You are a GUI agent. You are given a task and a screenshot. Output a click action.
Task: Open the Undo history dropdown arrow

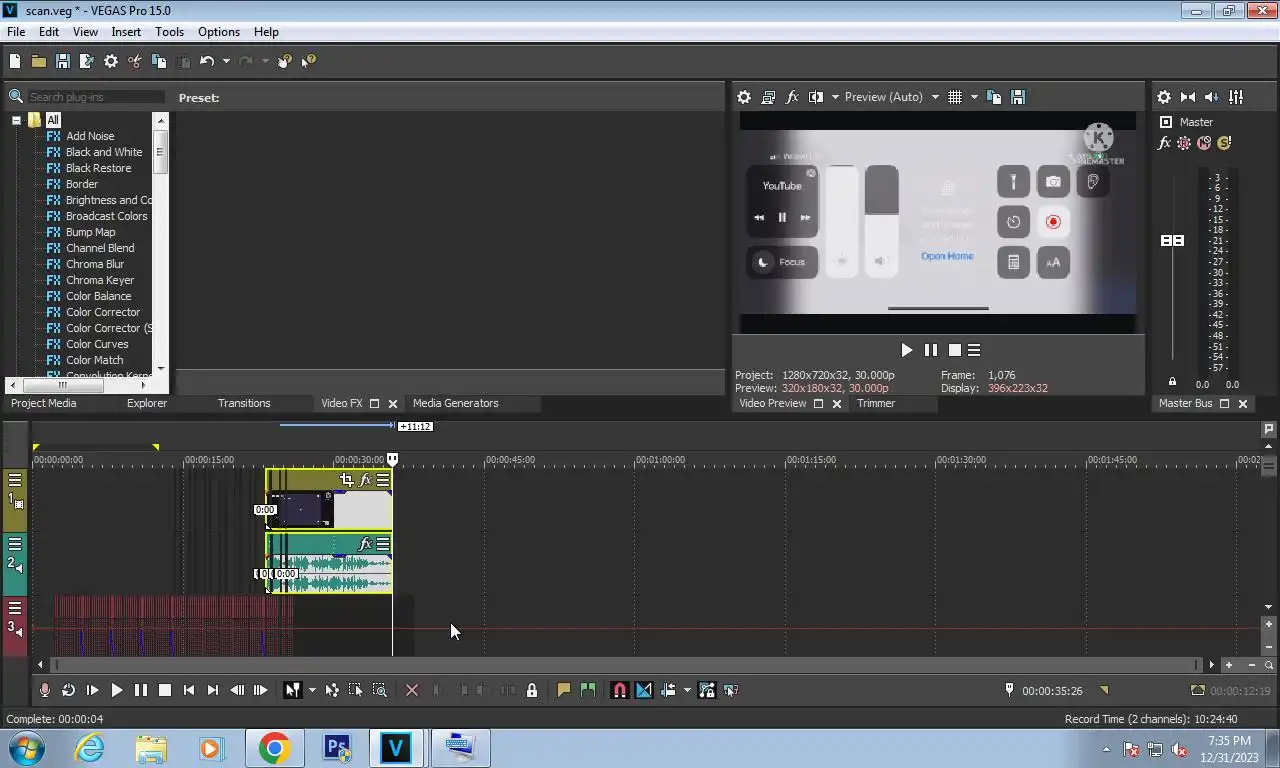pyautogui.click(x=226, y=61)
